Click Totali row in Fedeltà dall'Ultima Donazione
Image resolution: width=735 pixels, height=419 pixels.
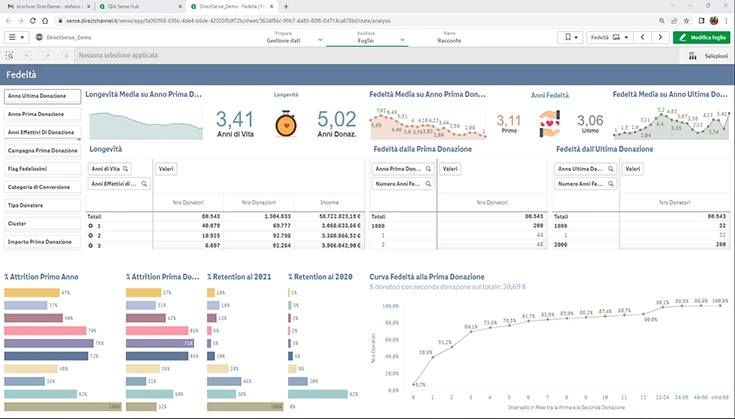coord(641,217)
